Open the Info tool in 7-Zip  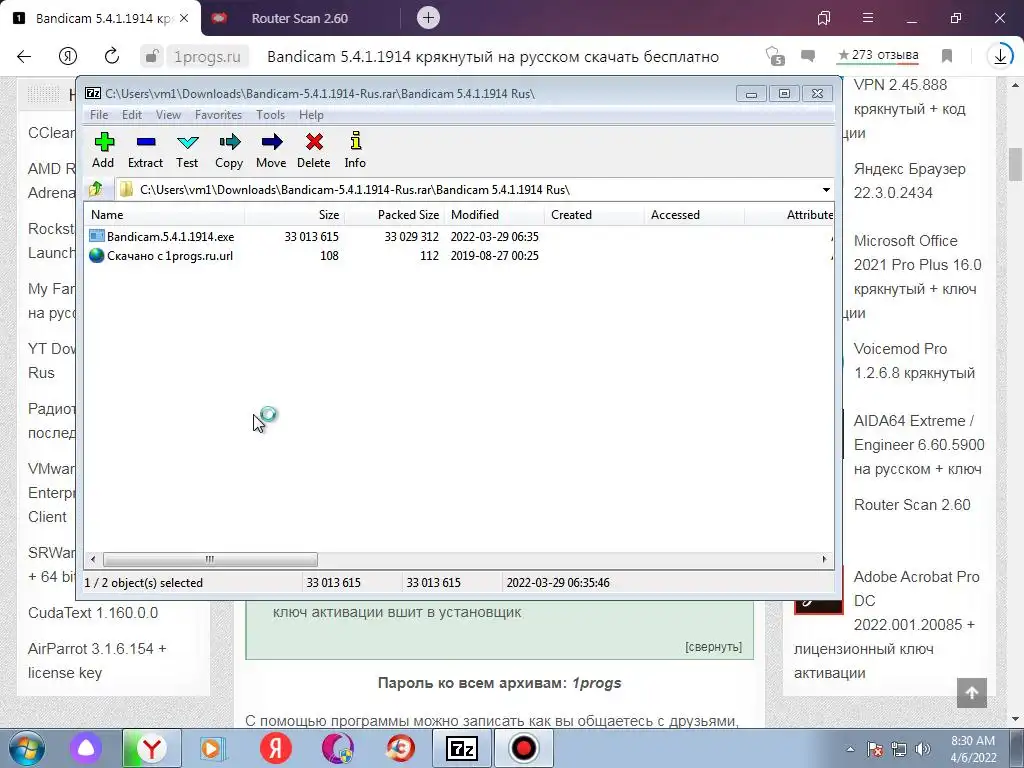point(355,150)
